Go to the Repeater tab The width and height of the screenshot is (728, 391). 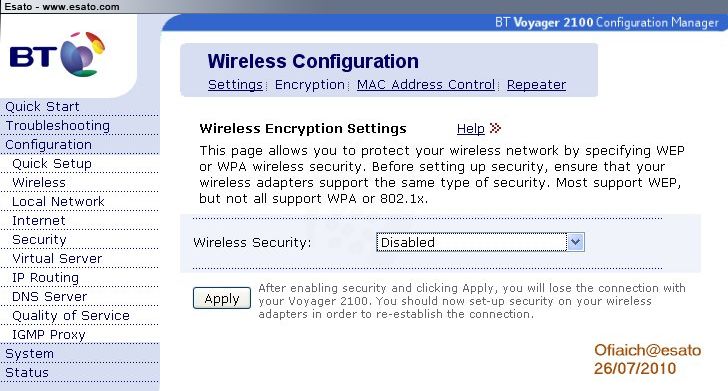(536, 85)
